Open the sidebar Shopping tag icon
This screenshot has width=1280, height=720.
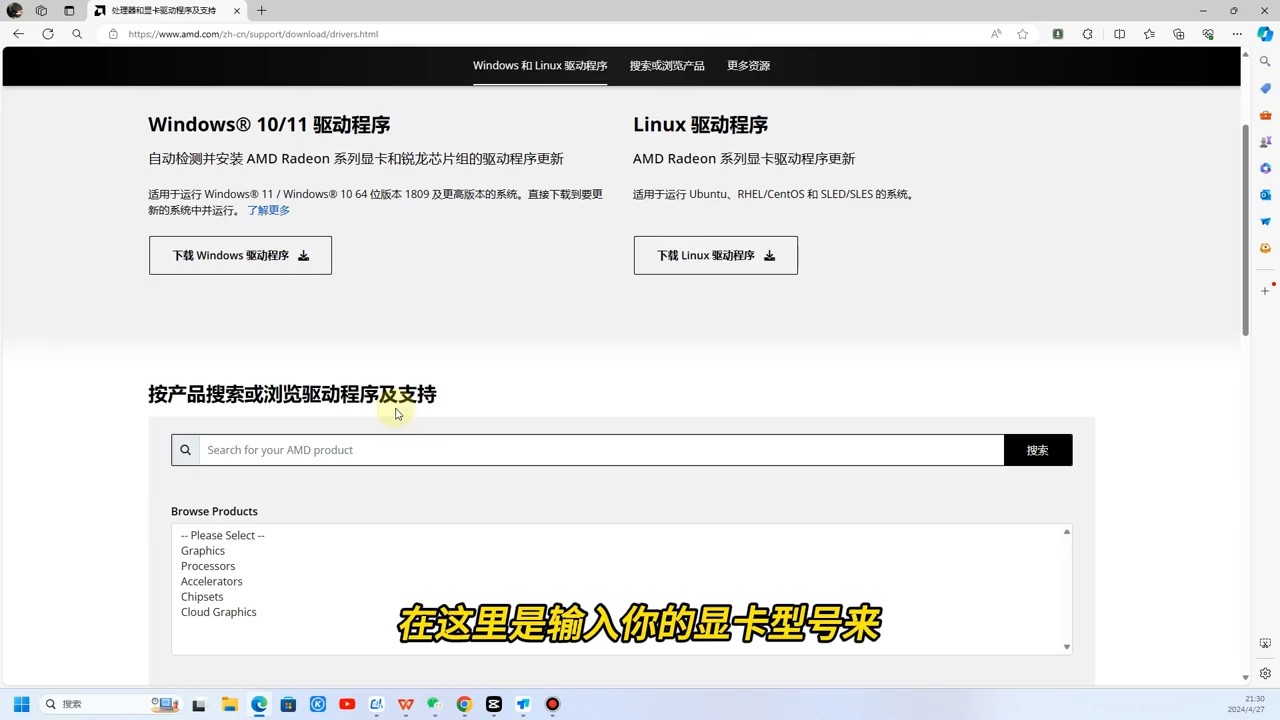pyautogui.click(x=1265, y=88)
